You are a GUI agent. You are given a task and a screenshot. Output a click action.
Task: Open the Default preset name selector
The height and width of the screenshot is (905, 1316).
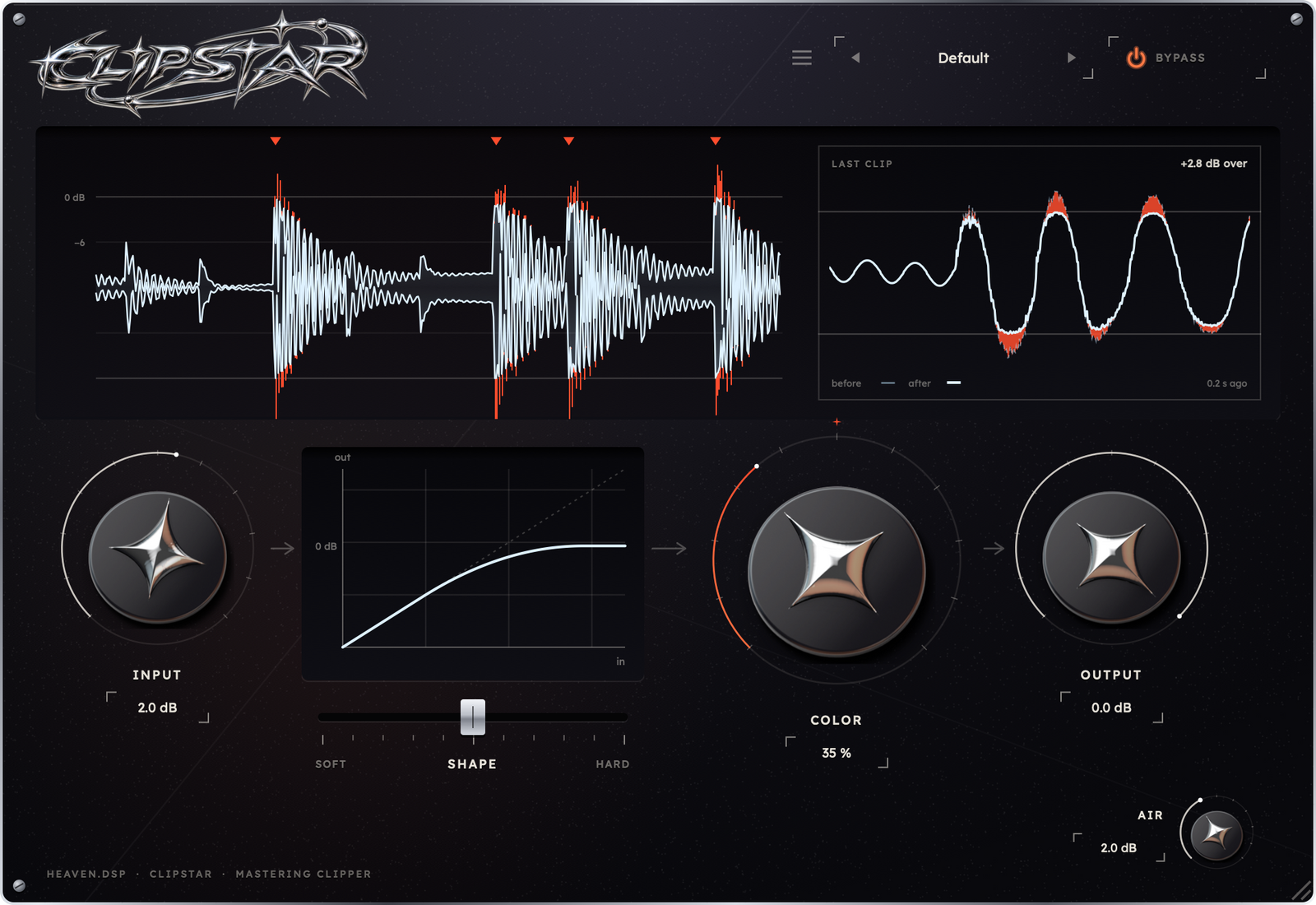(963, 58)
